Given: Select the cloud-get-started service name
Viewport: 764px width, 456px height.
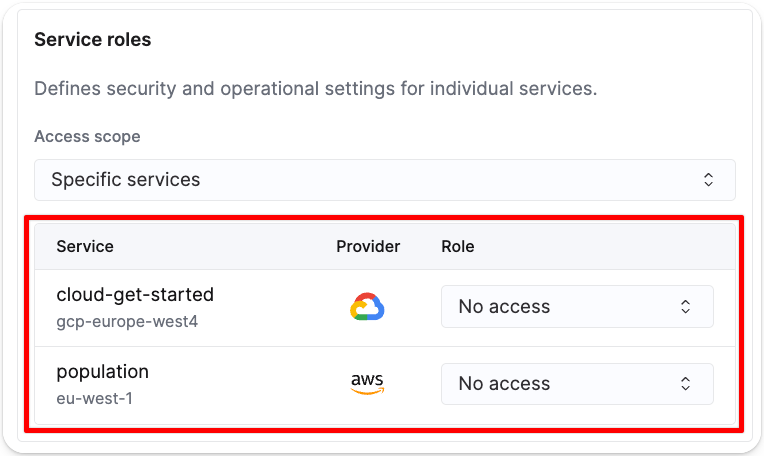Looking at the screenshot, I should click(135, 295).
